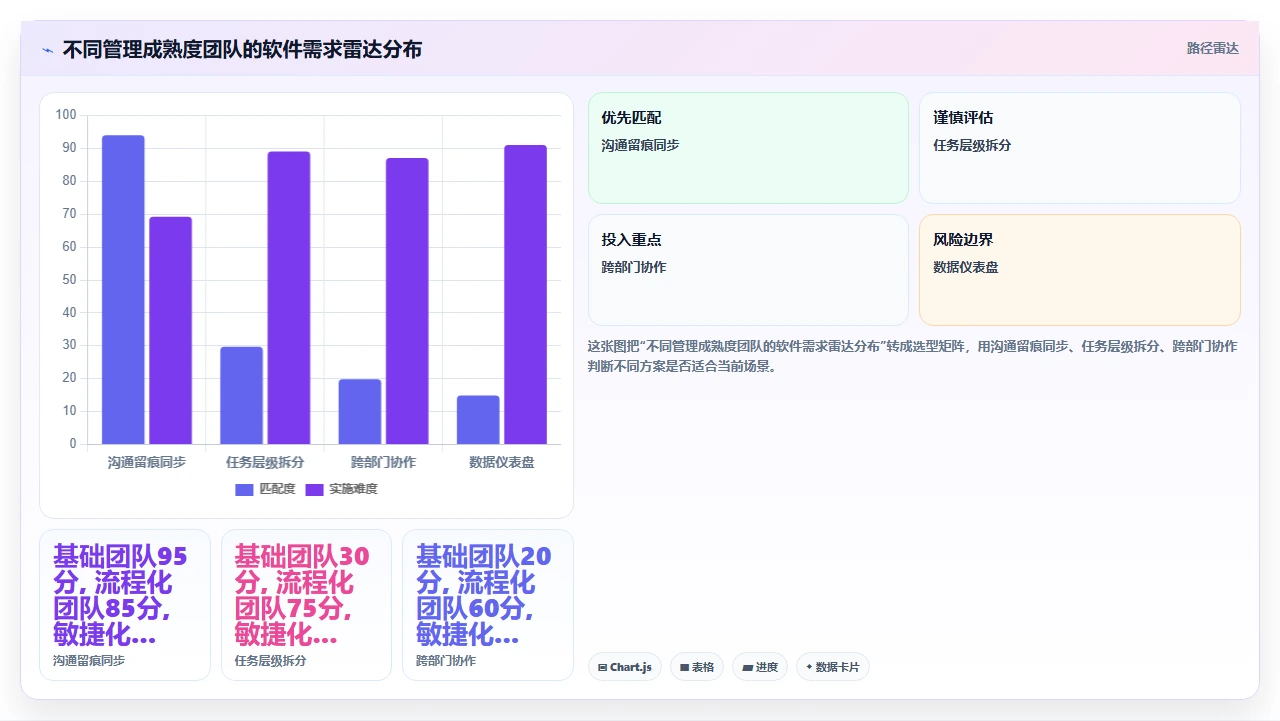Click the y-axis value 100
The height and width of the screenshot is (721, 1280).
(66, 115)
